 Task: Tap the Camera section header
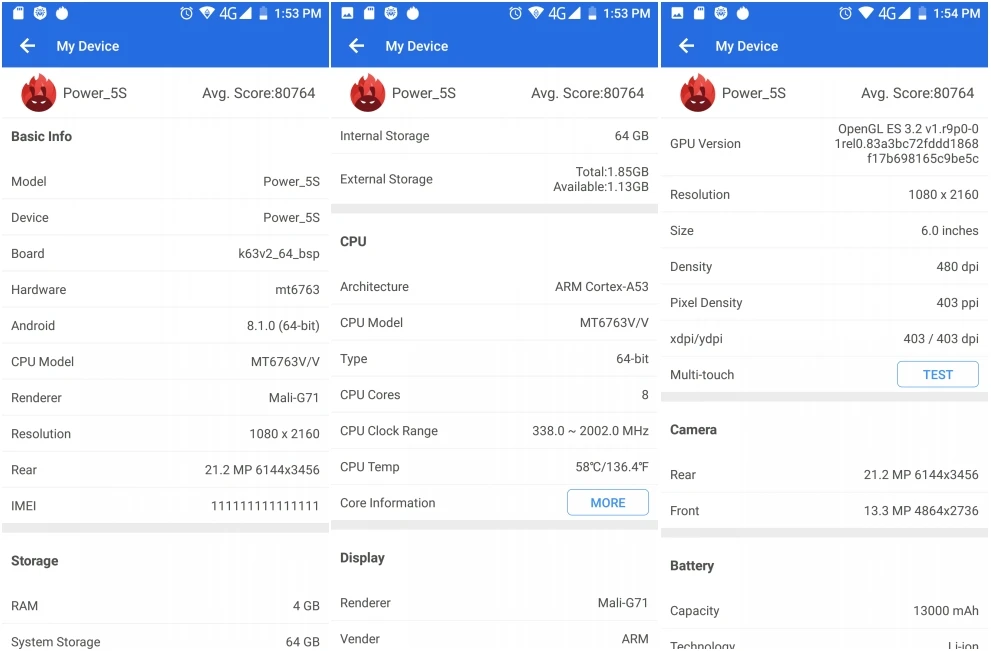[x=693, y=430]
